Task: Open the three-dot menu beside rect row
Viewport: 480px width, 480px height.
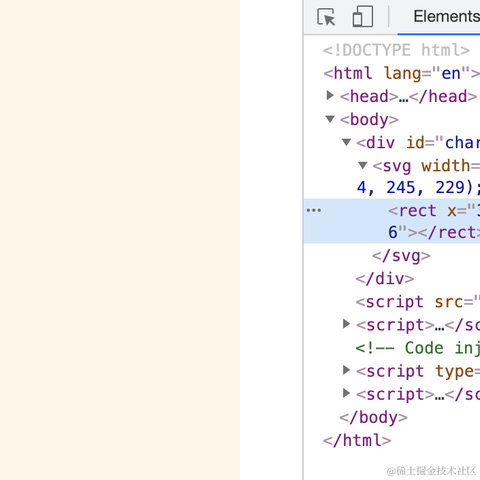Action: pos(314,210)
